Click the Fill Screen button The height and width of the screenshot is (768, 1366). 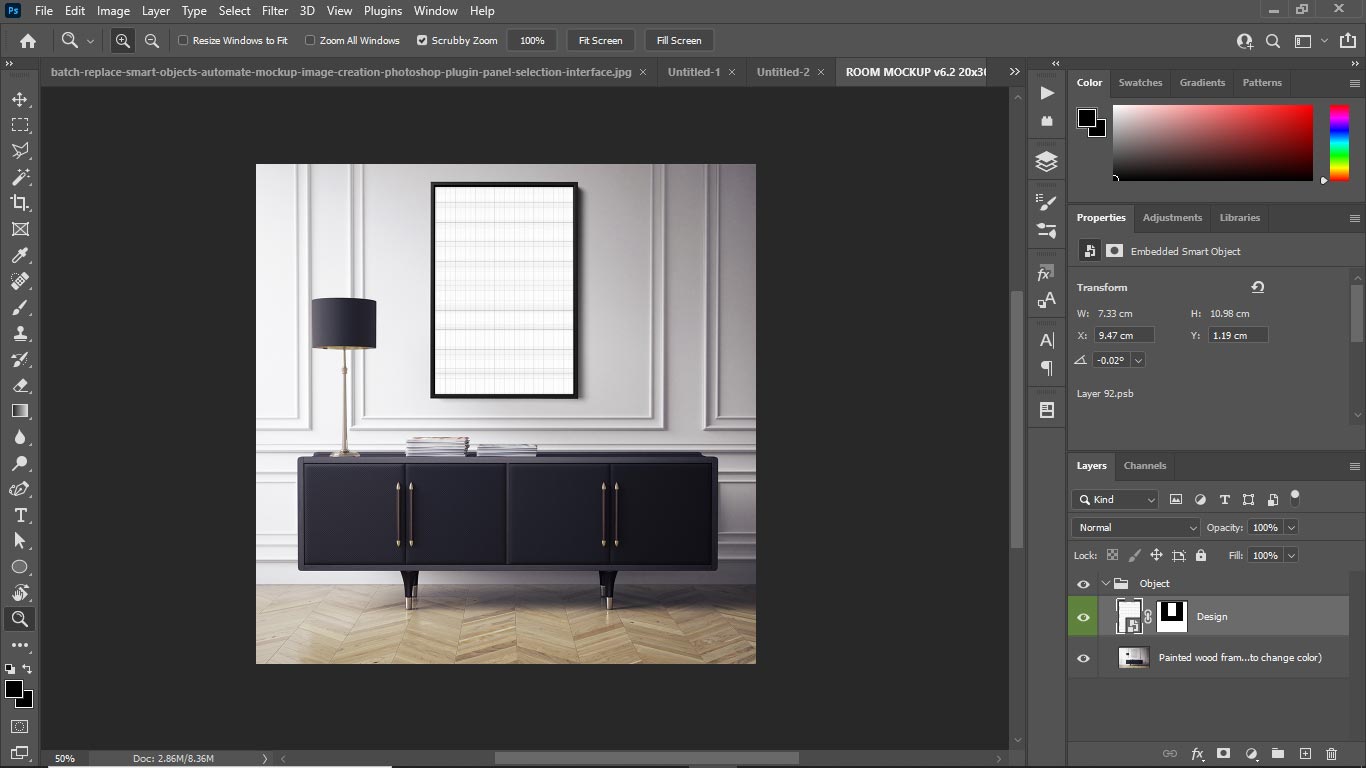tap(678, 40)
